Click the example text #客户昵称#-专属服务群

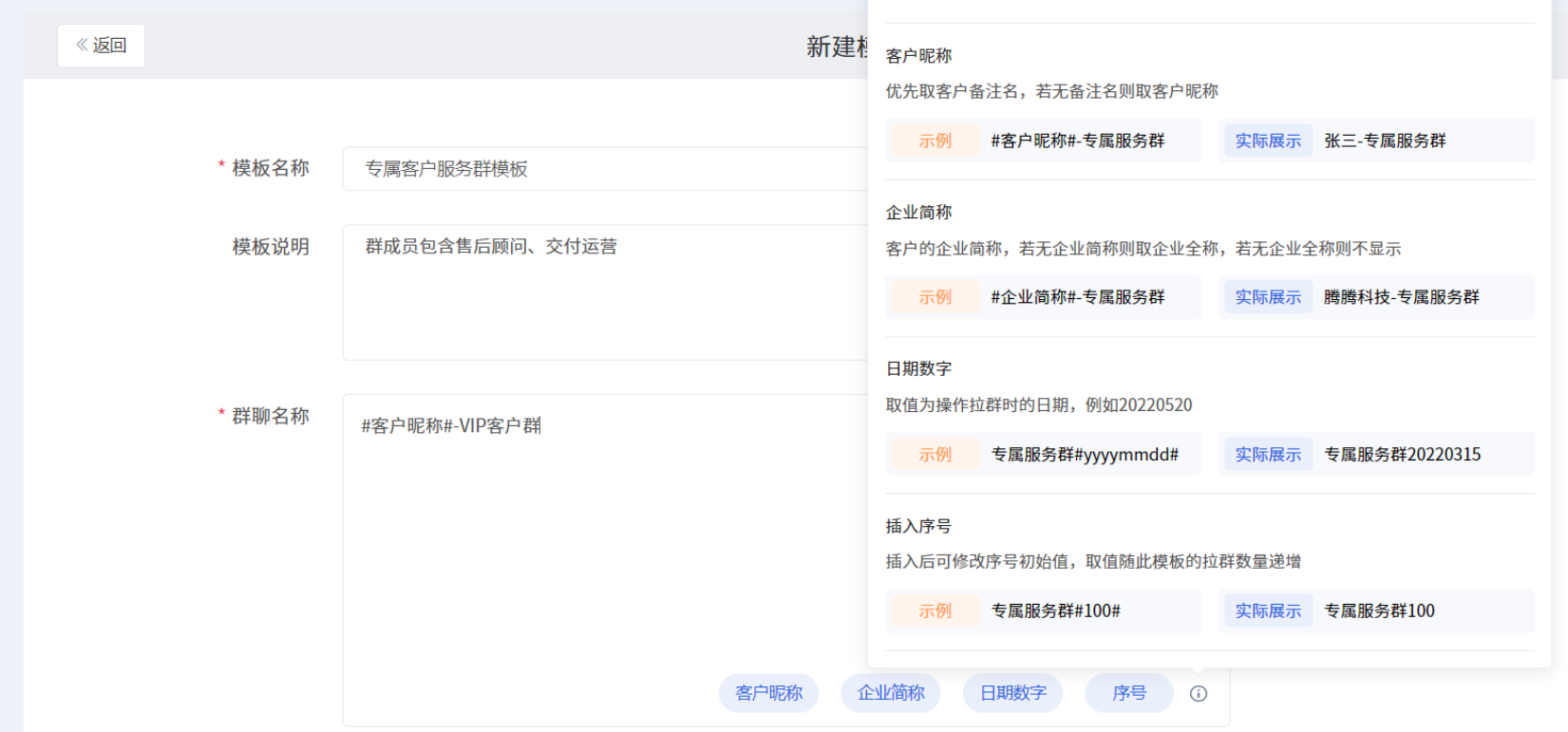tap(1077, 141)
